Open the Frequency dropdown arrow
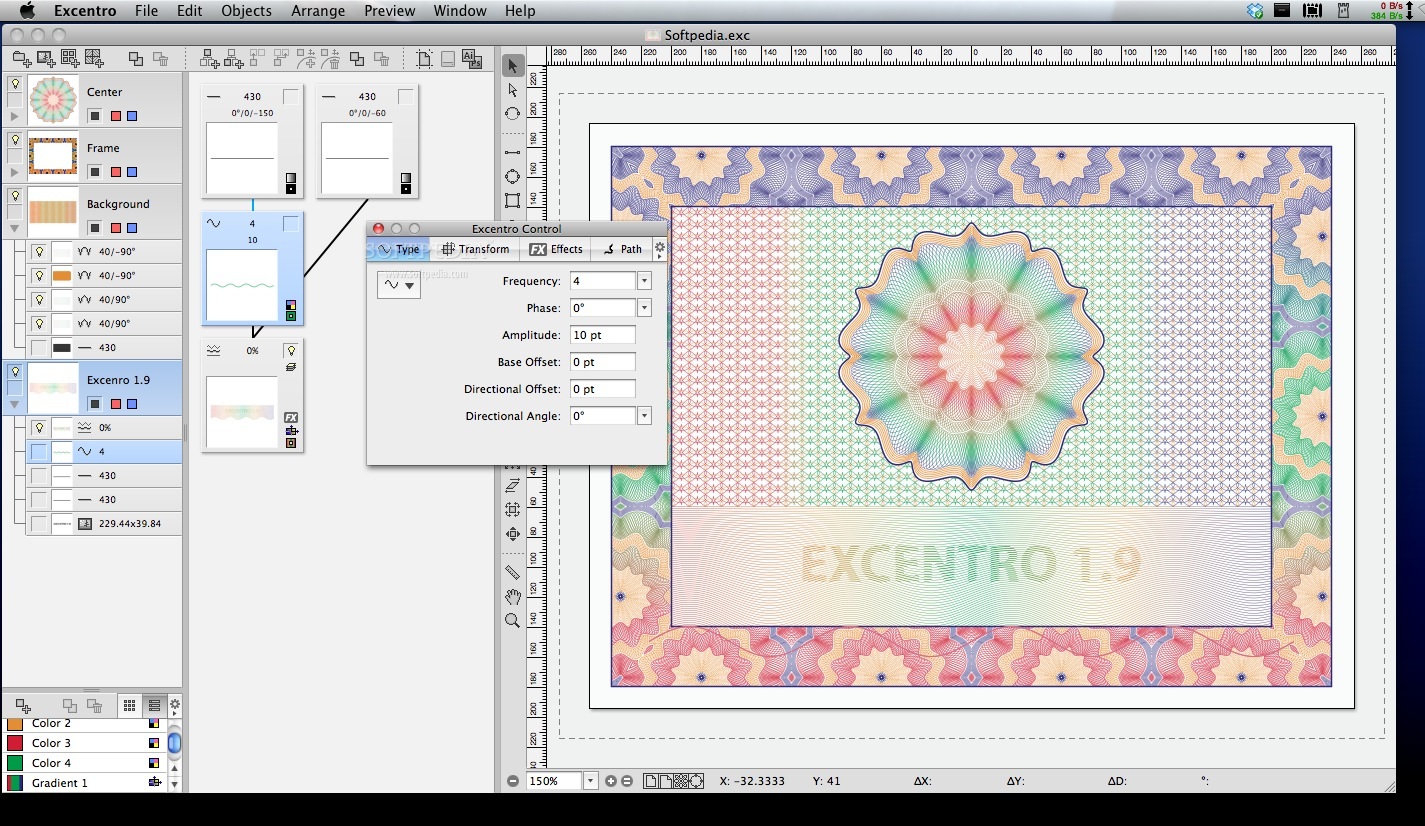The height and width of the screenshot is (826, 1425). pos(644,281)
